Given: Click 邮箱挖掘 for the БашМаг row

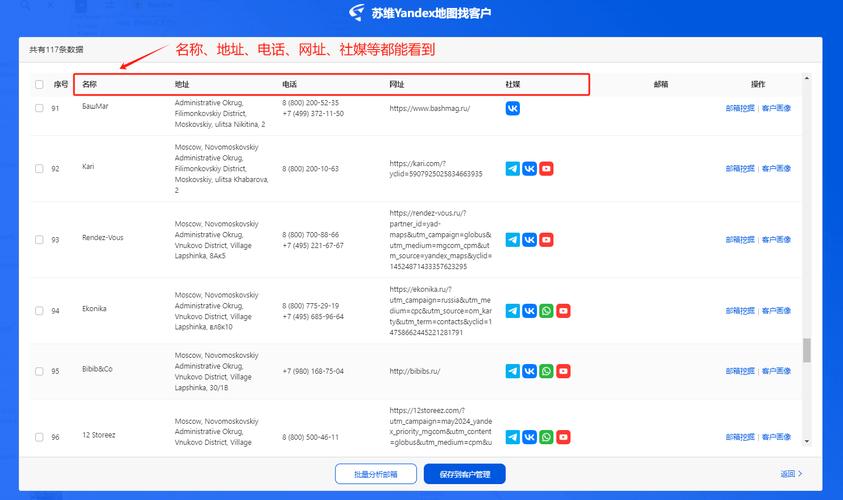Looking at the screenshot, I should [x=740, y=108].
